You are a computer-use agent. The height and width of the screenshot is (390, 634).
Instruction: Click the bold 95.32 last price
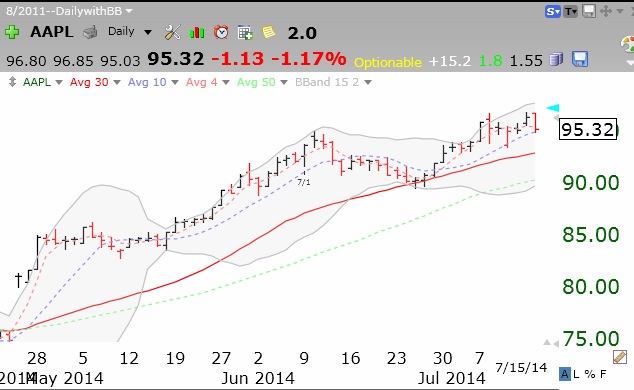coord(175,59)
